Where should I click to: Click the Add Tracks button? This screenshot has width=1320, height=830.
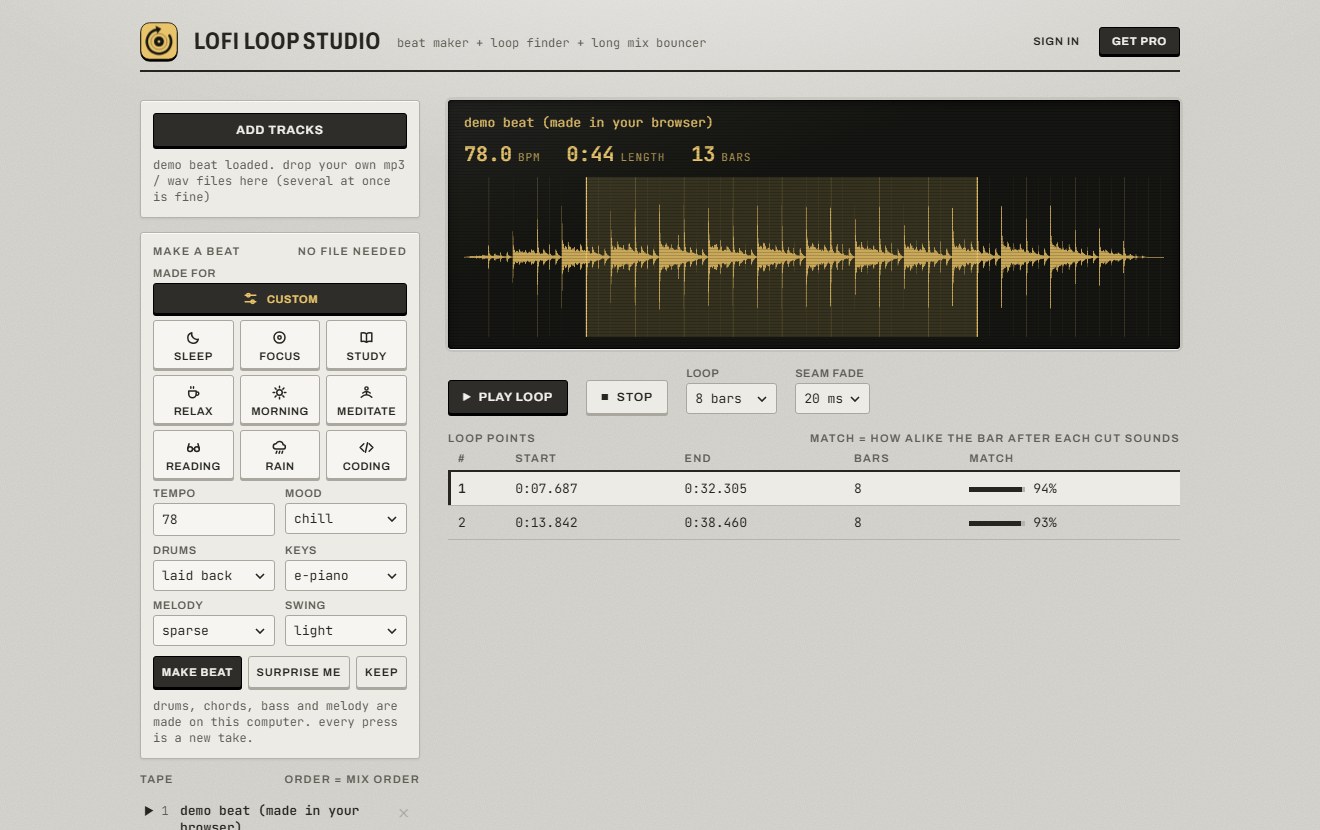[x=280, y=130]
